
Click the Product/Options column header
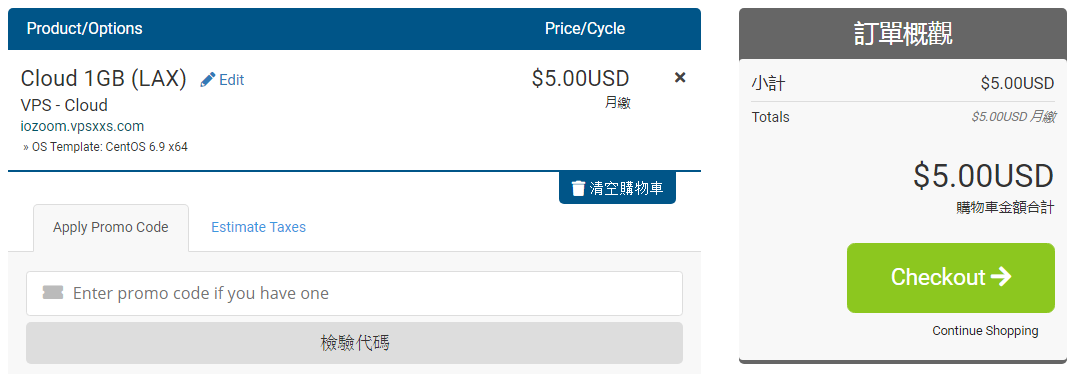pos(84,29)
